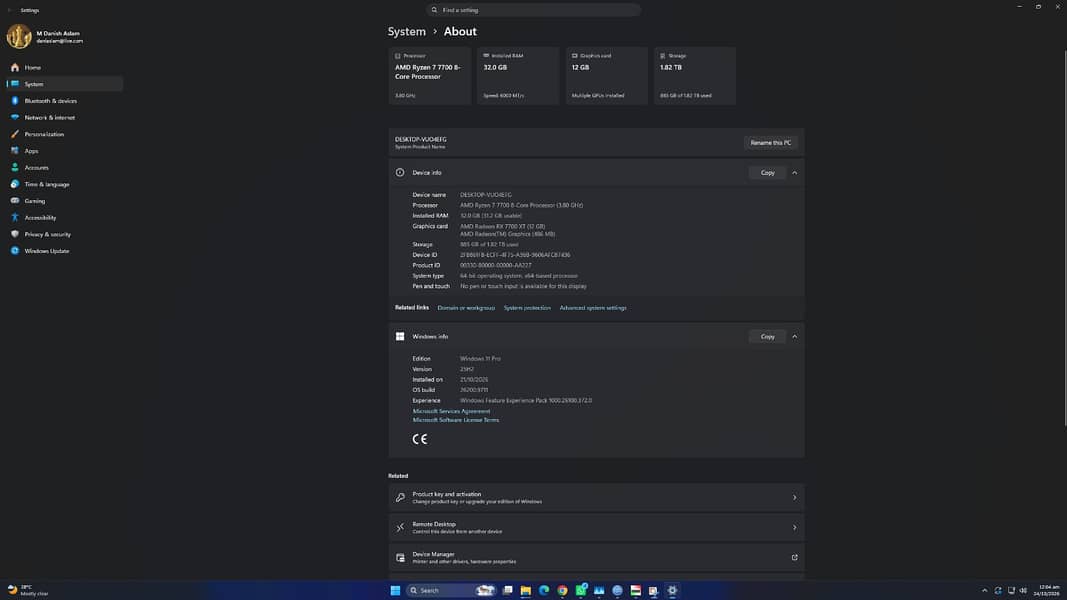Image resolution: width=1067 pixels, height=600 pixels.
Task: Click the taskbar Search box
Action: tap(451, 590)
